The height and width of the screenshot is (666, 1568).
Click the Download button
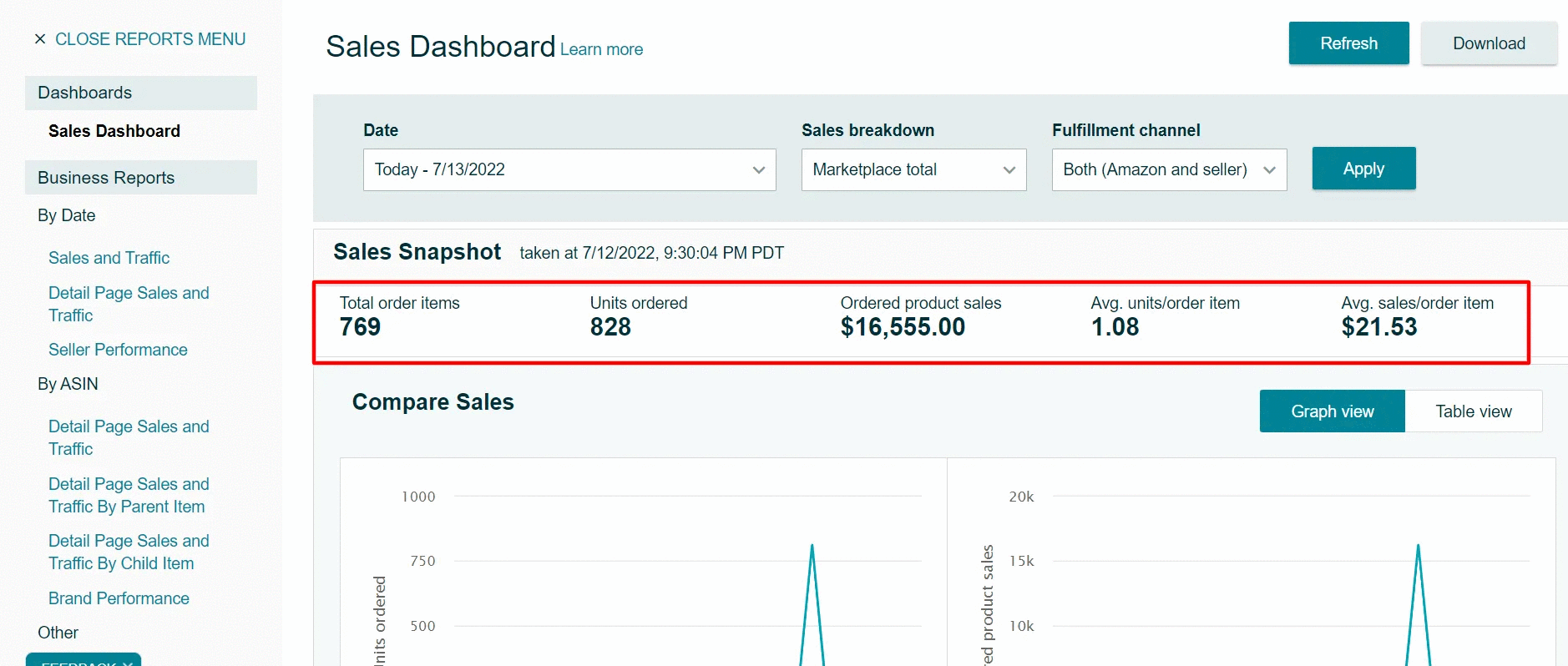[1488, 43]
